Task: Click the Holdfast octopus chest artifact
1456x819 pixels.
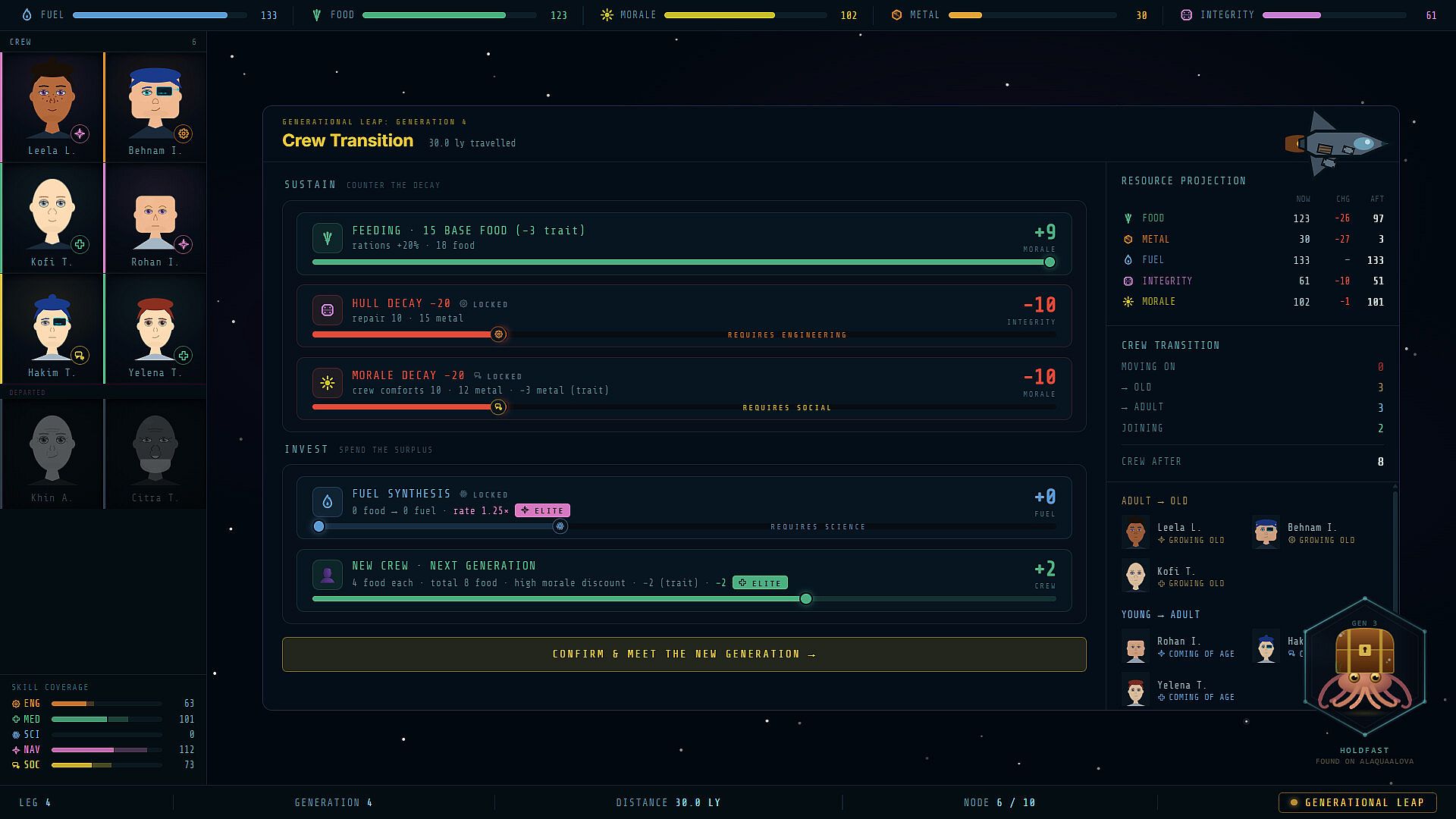Action: tap(1365, 667)
